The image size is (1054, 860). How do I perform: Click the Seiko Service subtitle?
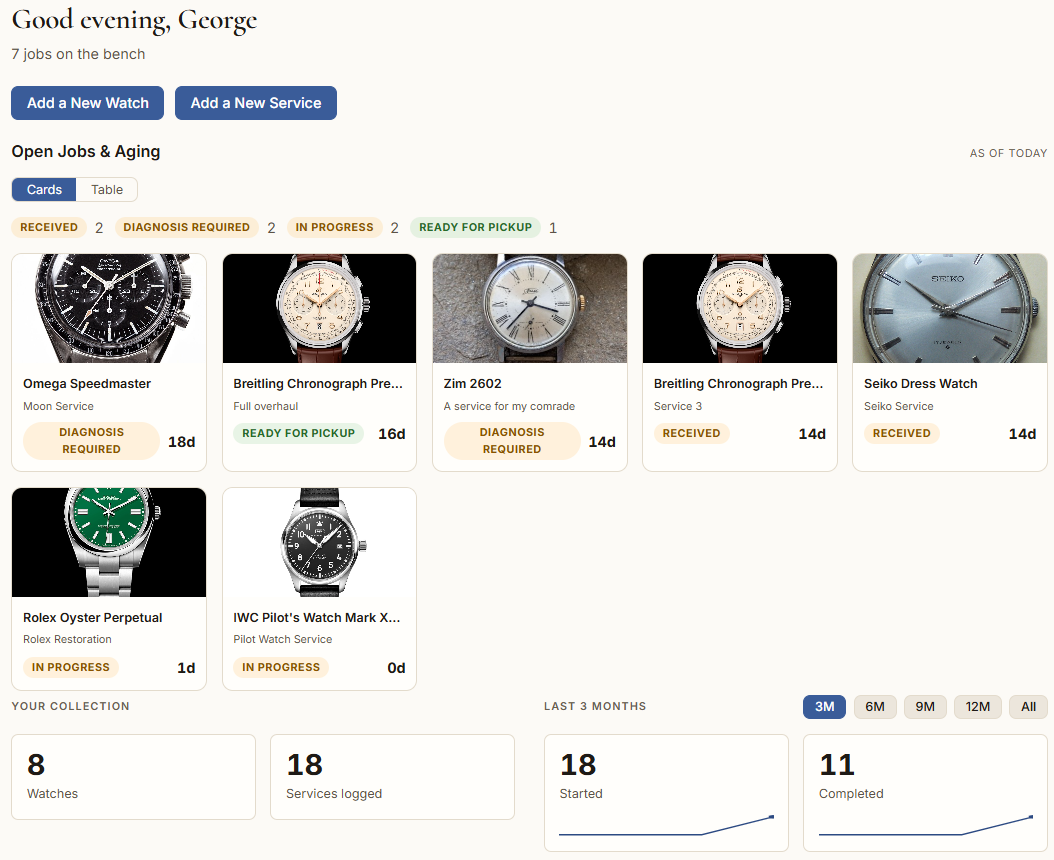[x=899, y=406]
